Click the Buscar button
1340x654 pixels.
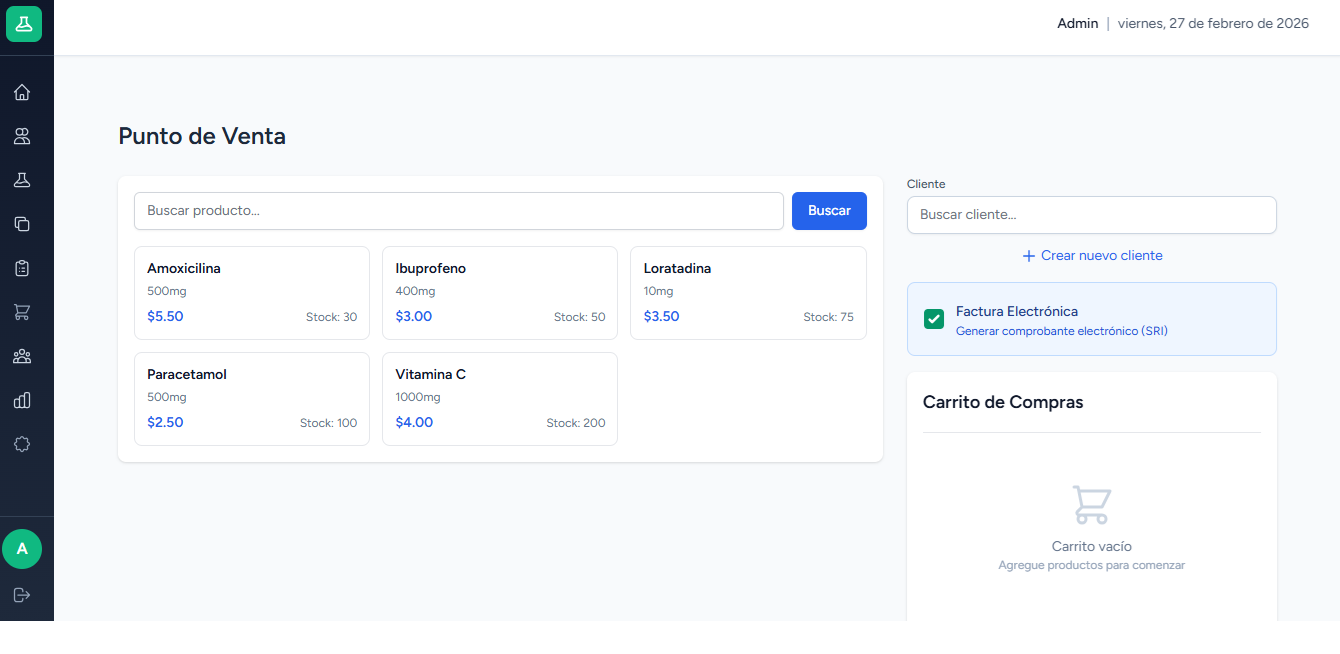click(x=829, y=211)
